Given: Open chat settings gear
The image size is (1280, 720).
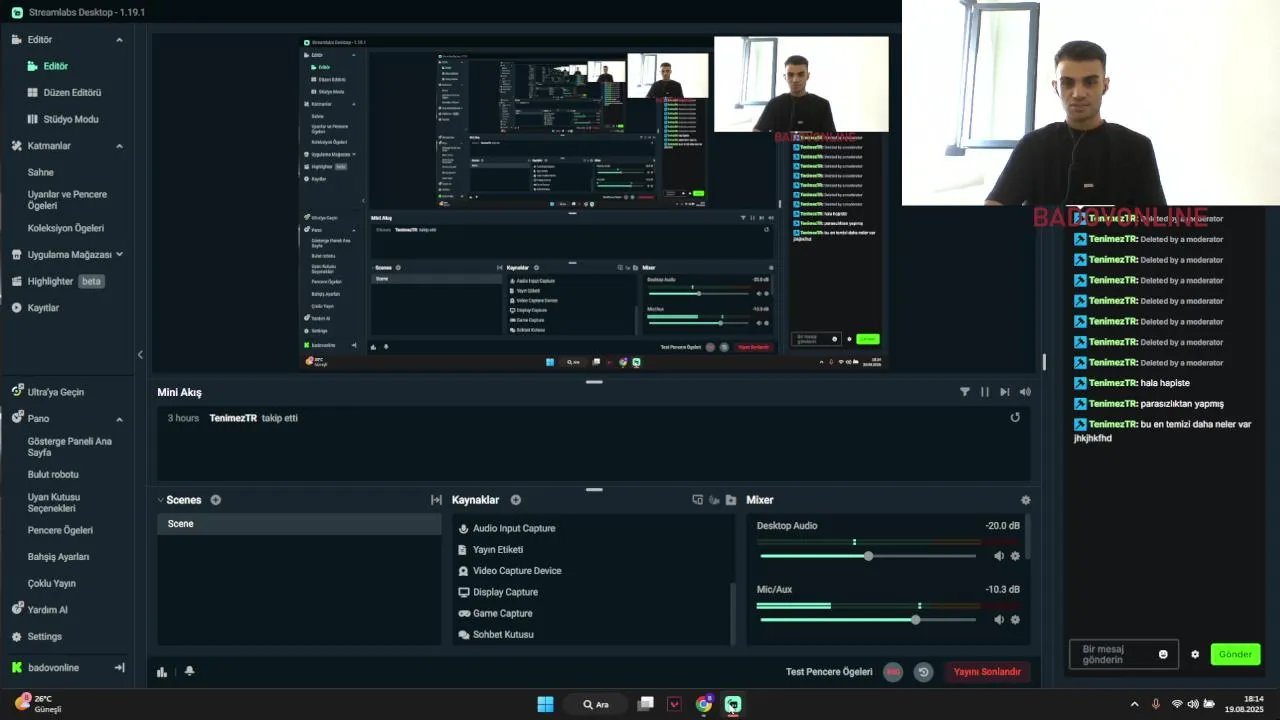Looking at the screenshot, I should tap(1195, 654).
